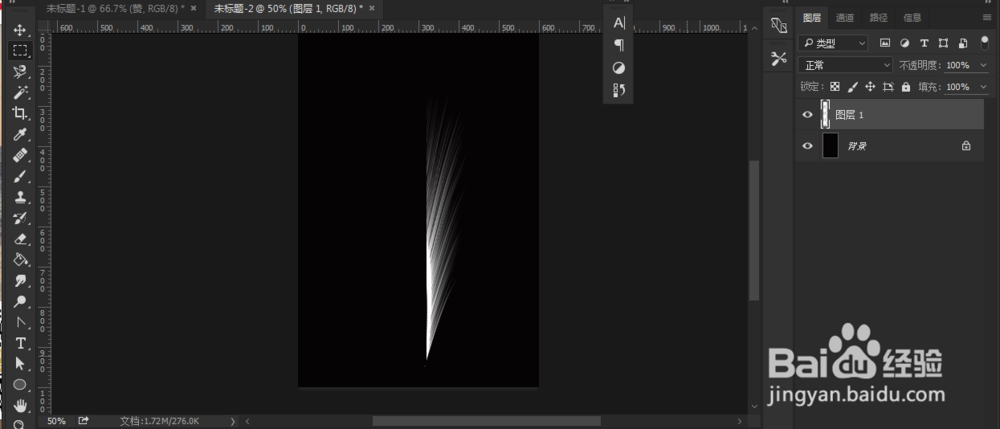
Task: Select the Horizontal Type tool
Action: coord(20,343)
